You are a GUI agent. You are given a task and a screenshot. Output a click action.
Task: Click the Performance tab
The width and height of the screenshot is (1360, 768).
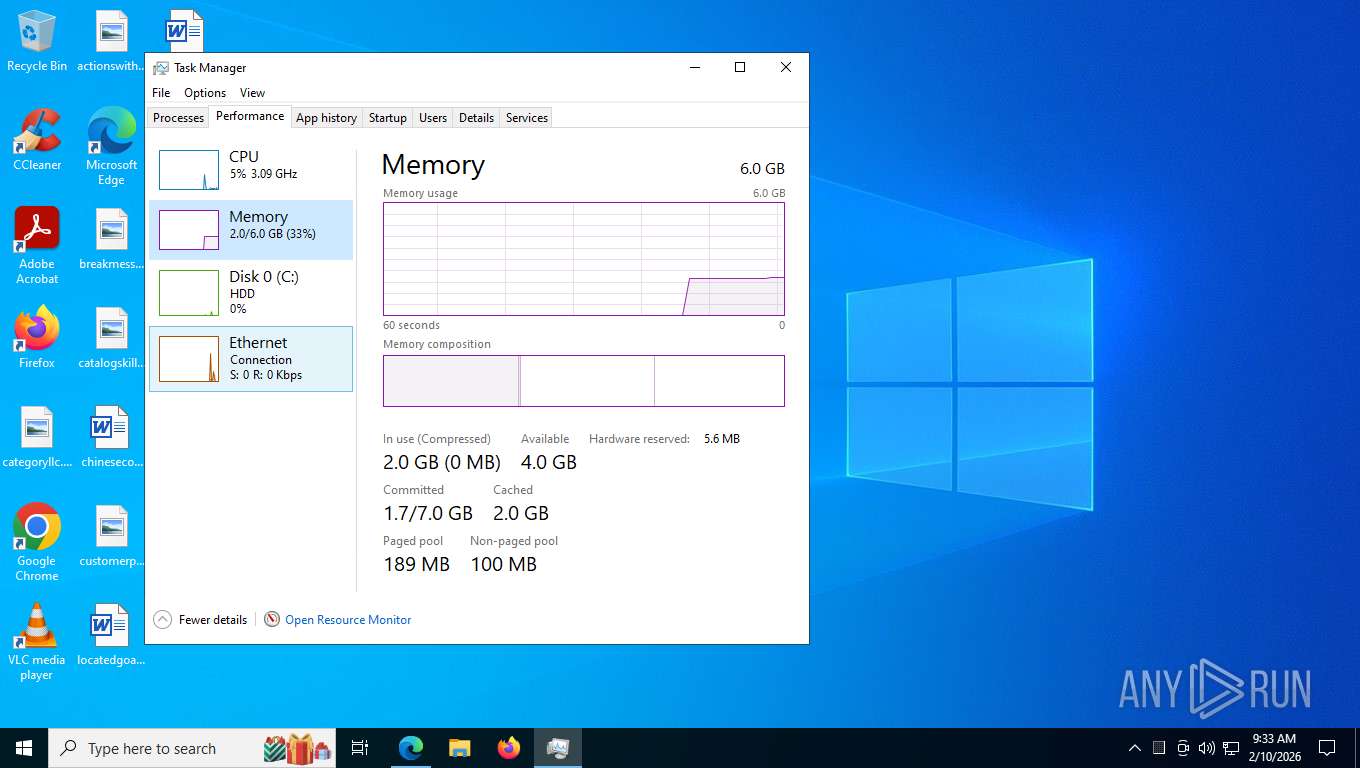tap(250, 116)
